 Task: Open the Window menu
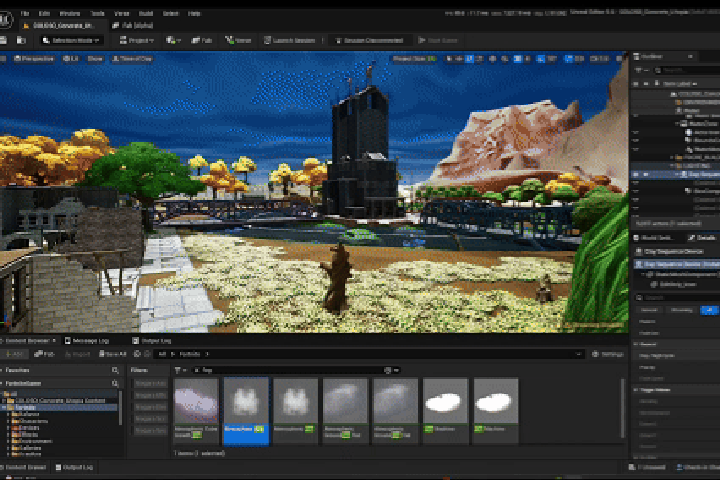pos(70,14)
